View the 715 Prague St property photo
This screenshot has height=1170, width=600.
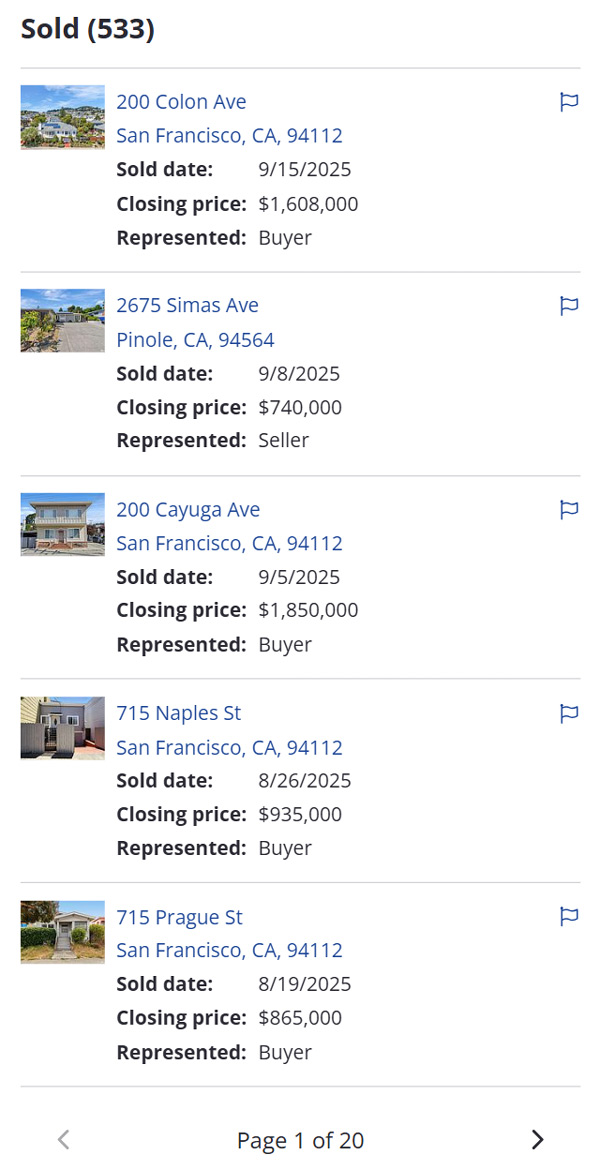click(x=62, y=932)
